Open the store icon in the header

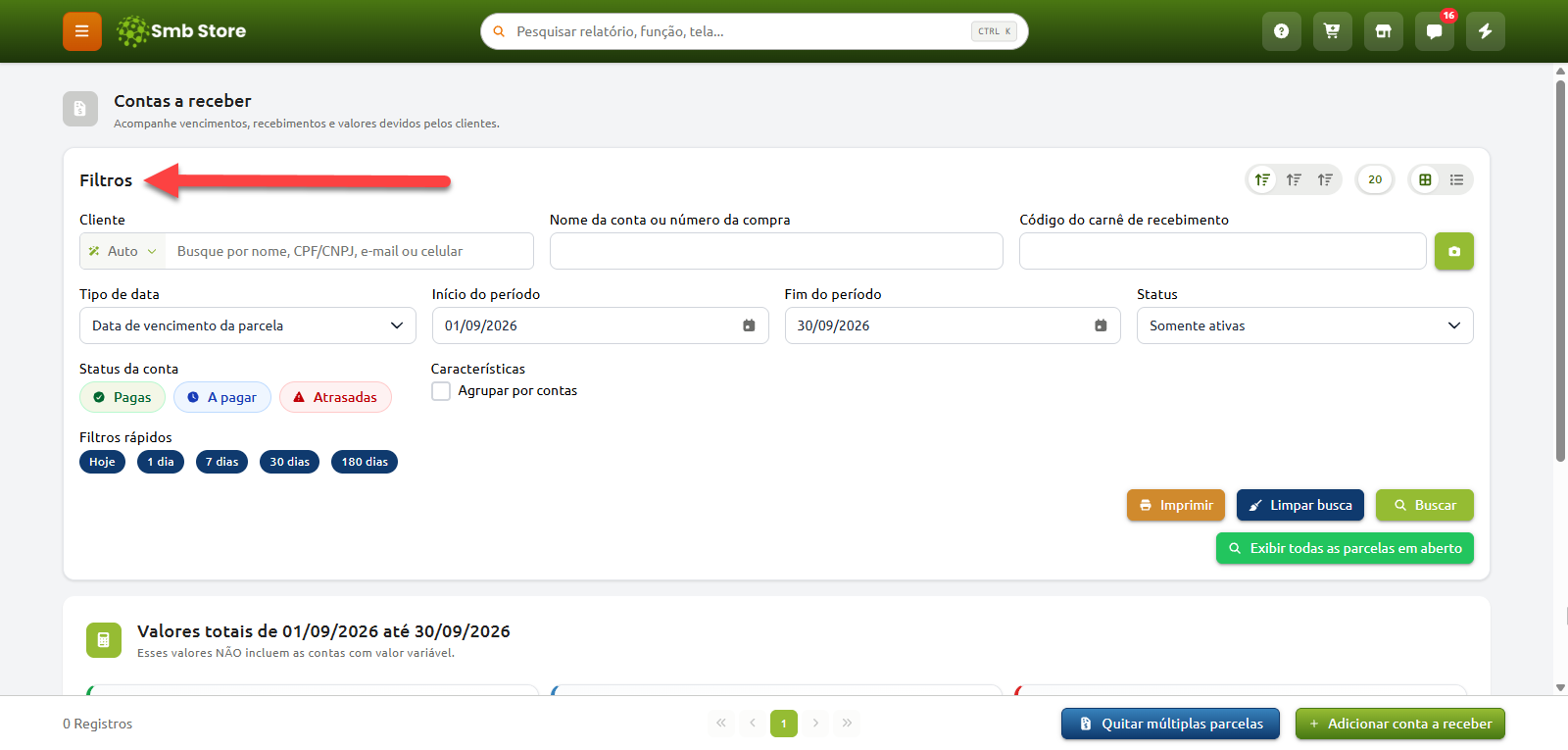[1383, 31]
